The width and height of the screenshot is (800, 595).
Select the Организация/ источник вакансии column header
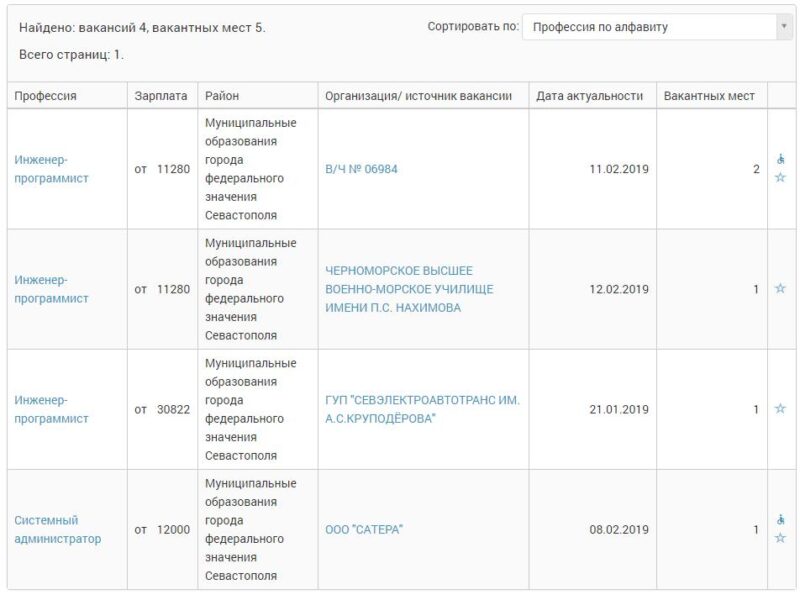[418, 96]
